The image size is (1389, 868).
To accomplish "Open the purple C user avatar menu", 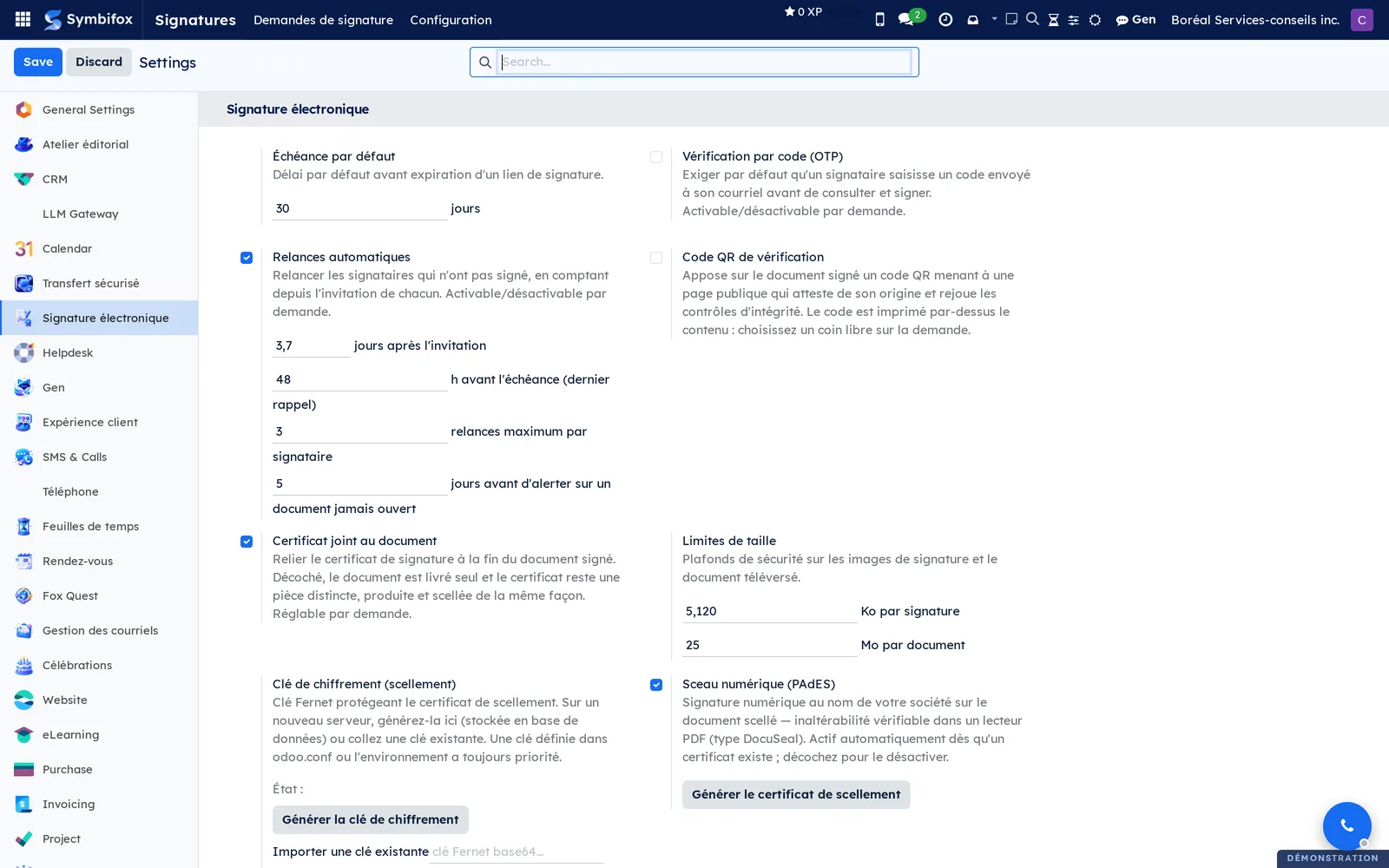I will 1361,19.
